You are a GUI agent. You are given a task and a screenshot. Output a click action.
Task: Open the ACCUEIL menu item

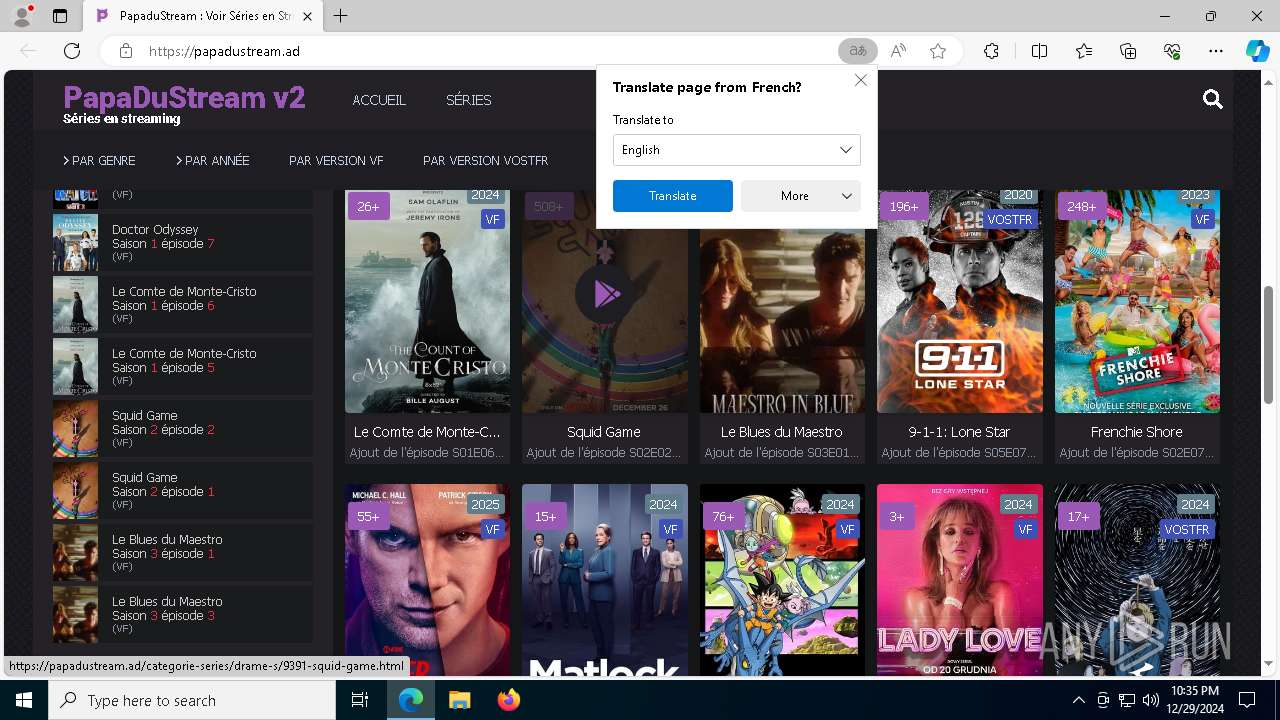pyautogui.click(x=379, y=100)
